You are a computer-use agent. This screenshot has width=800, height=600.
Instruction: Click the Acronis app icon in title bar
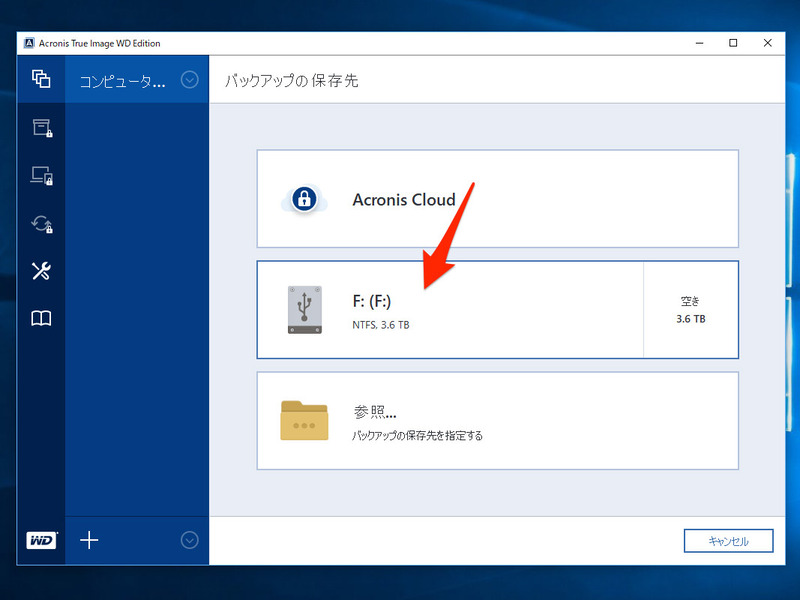click(x=30, y=43)
